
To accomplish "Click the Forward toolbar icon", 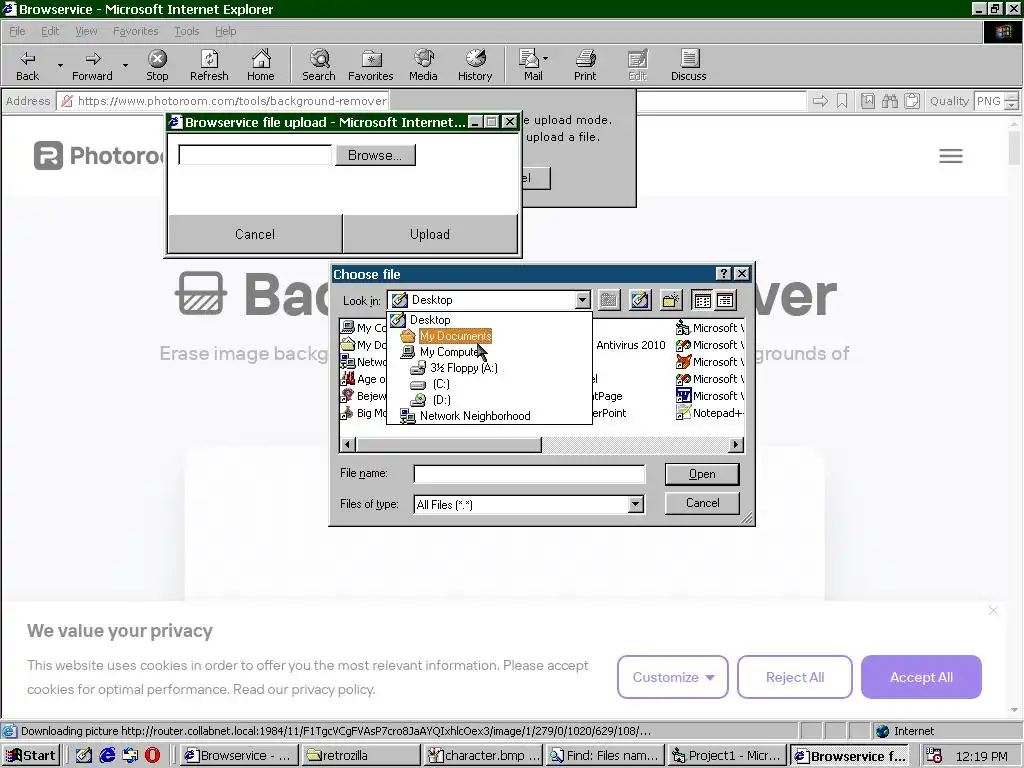I will 92,65.
